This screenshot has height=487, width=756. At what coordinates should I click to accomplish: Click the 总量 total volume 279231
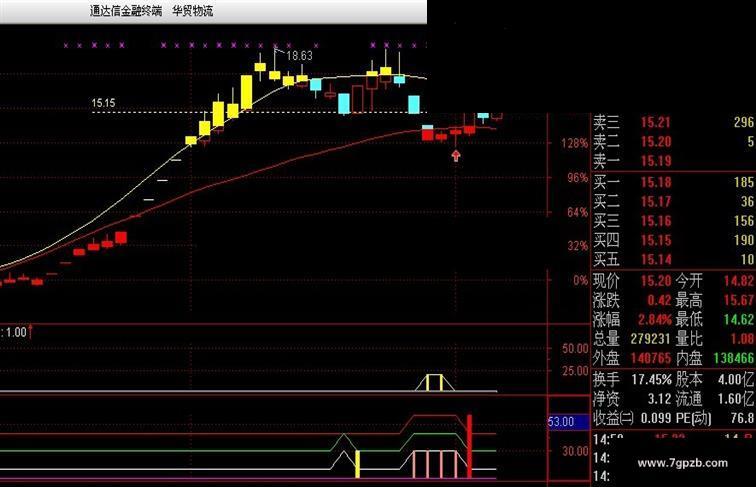click(x=650, y=339)
